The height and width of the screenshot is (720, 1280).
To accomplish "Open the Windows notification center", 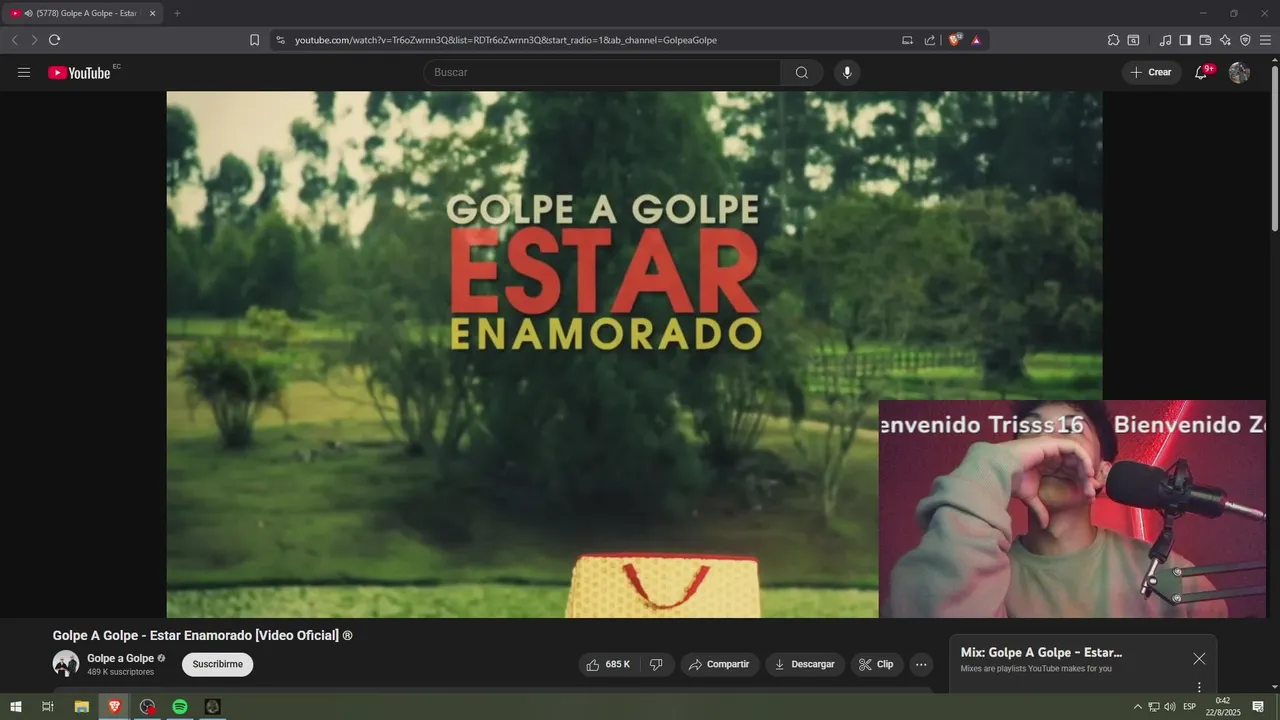I will point(1258,707).
